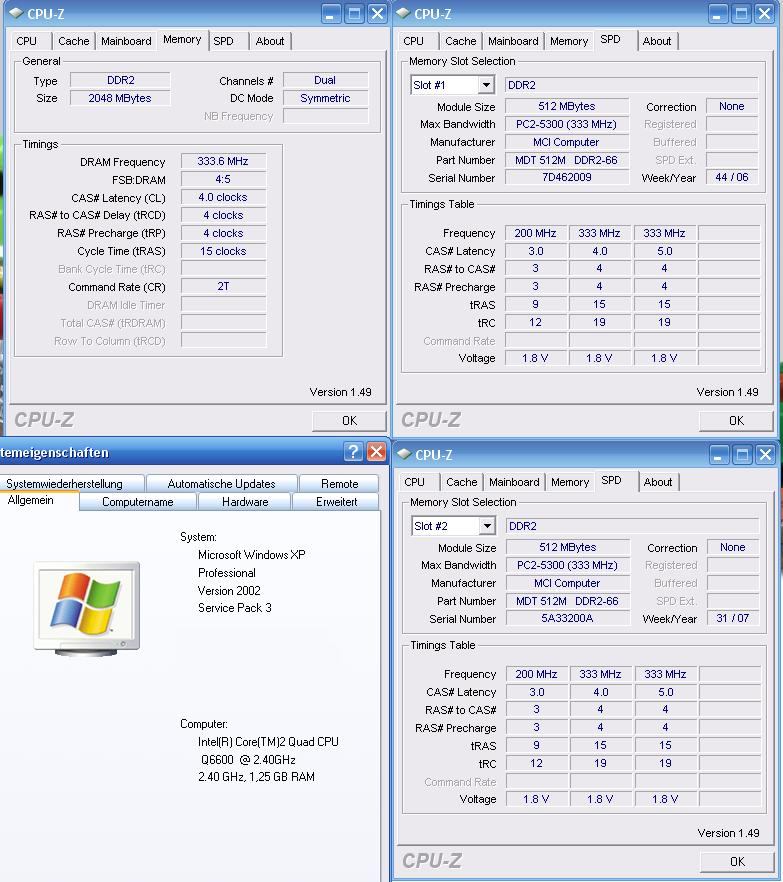The height and width of the screenshot is (882, 783).
Task: Click OK in the Slot #1 SPD window
Action: tap(736, 421)
